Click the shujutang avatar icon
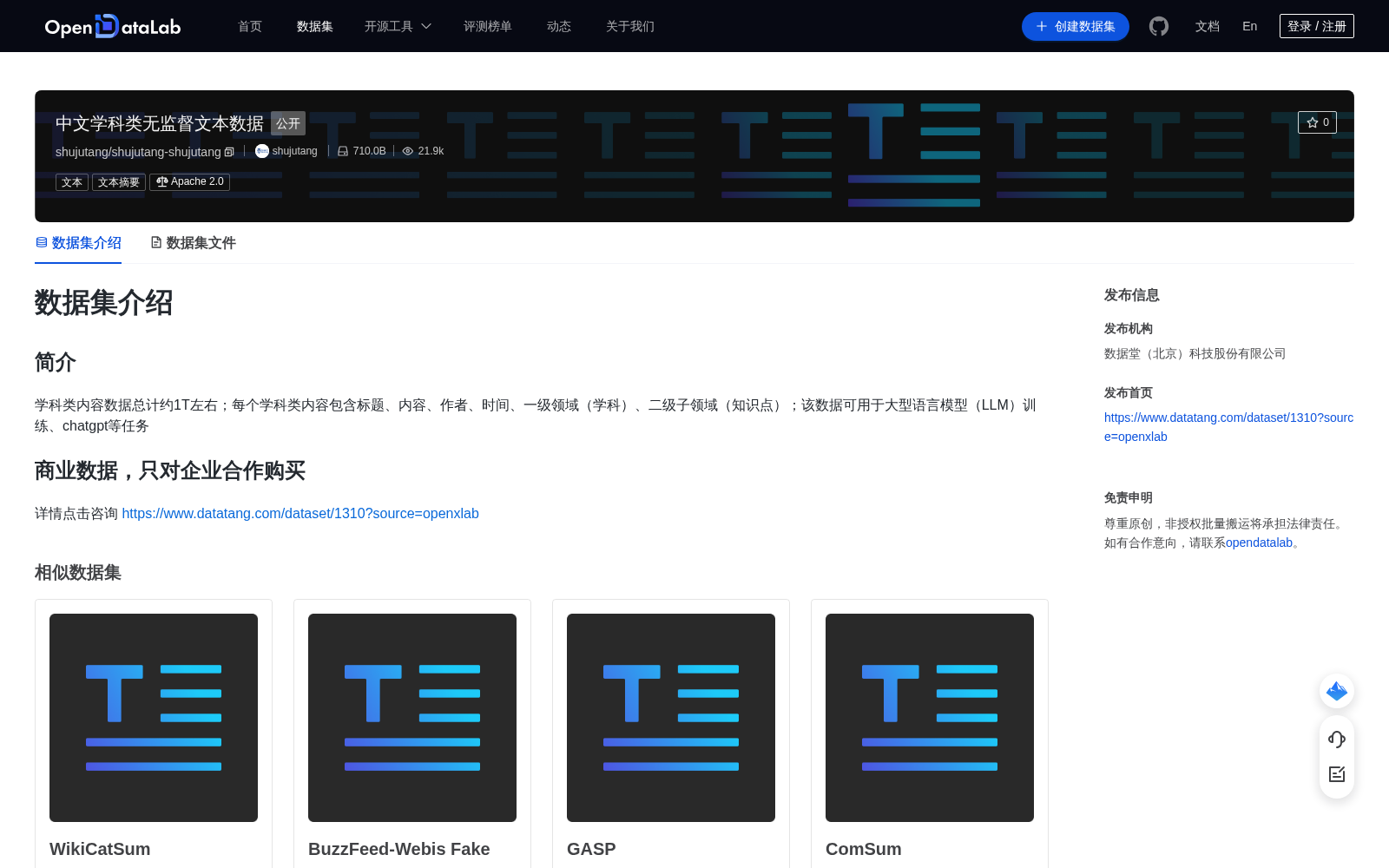 261,151
